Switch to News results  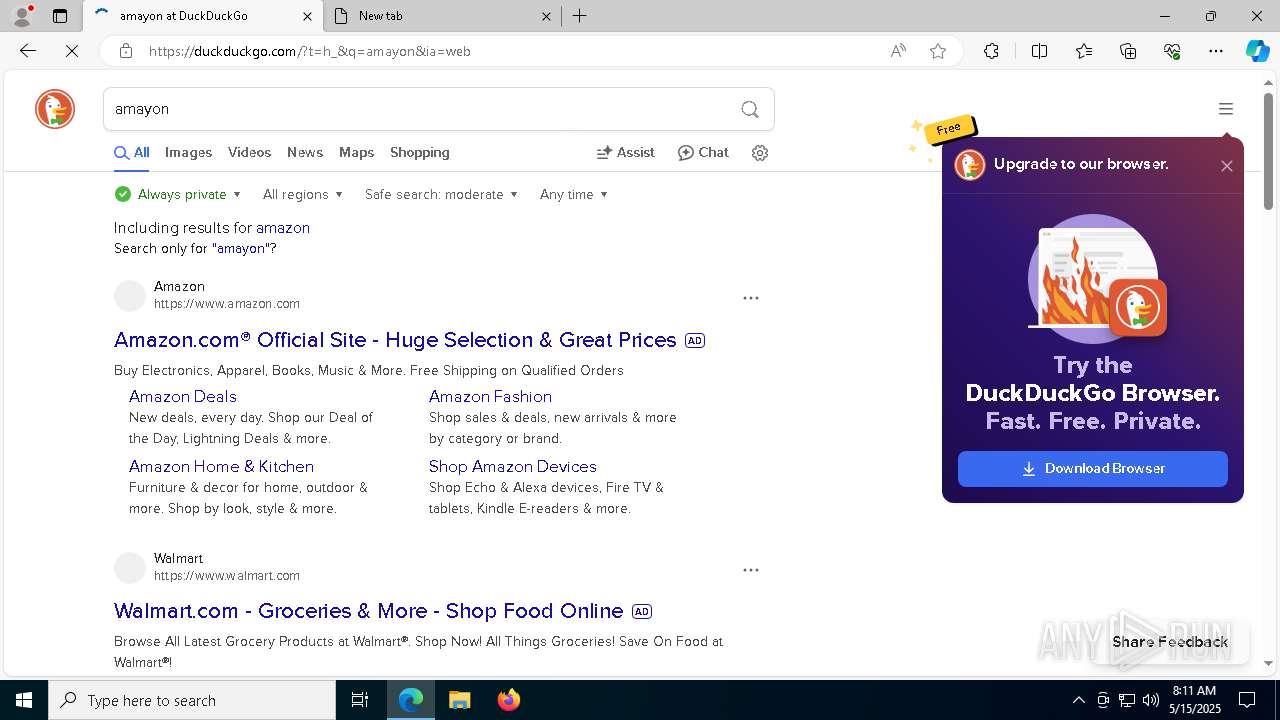(305, 153)
